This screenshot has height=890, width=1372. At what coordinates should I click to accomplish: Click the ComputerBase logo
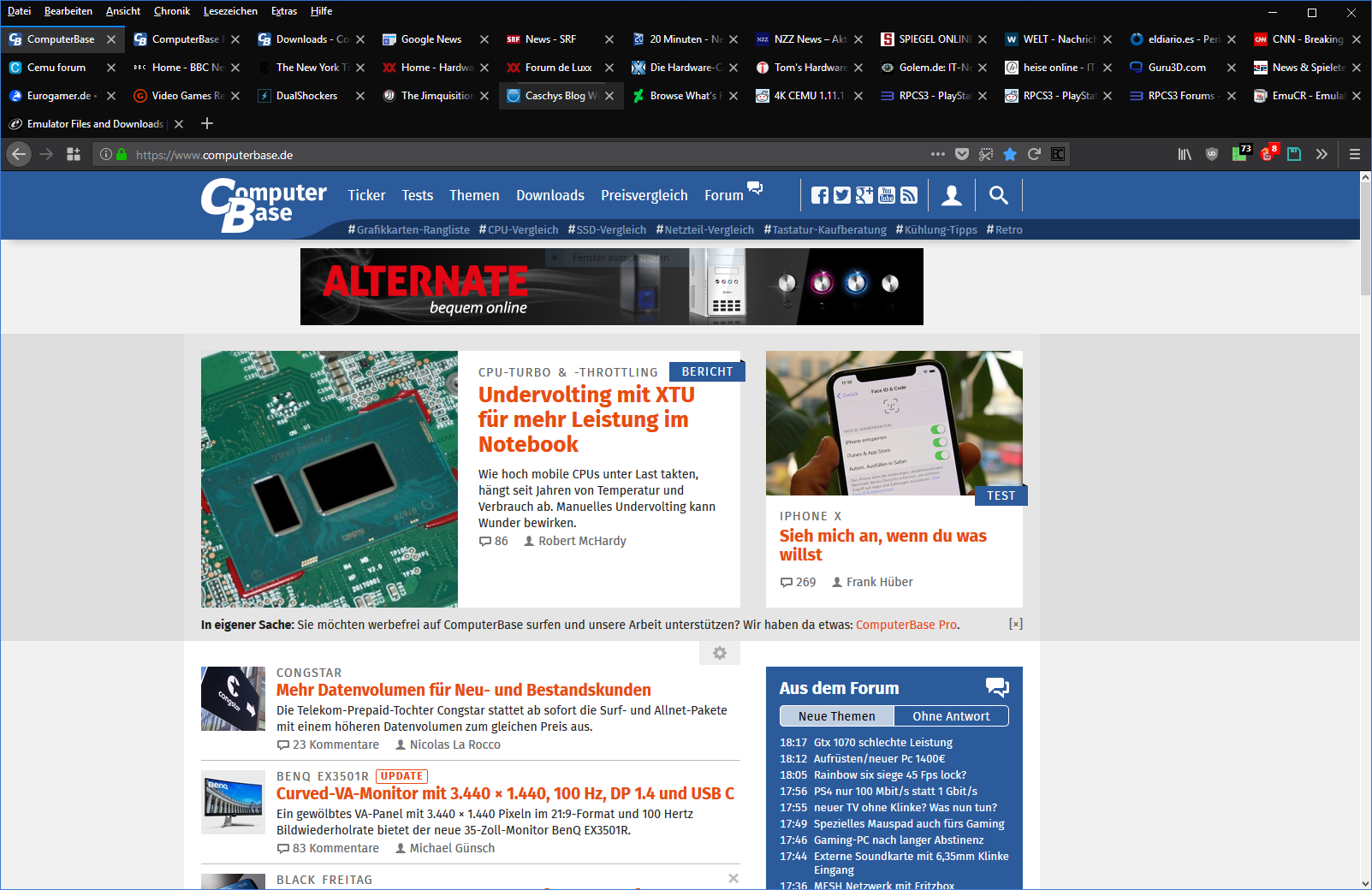264,205
